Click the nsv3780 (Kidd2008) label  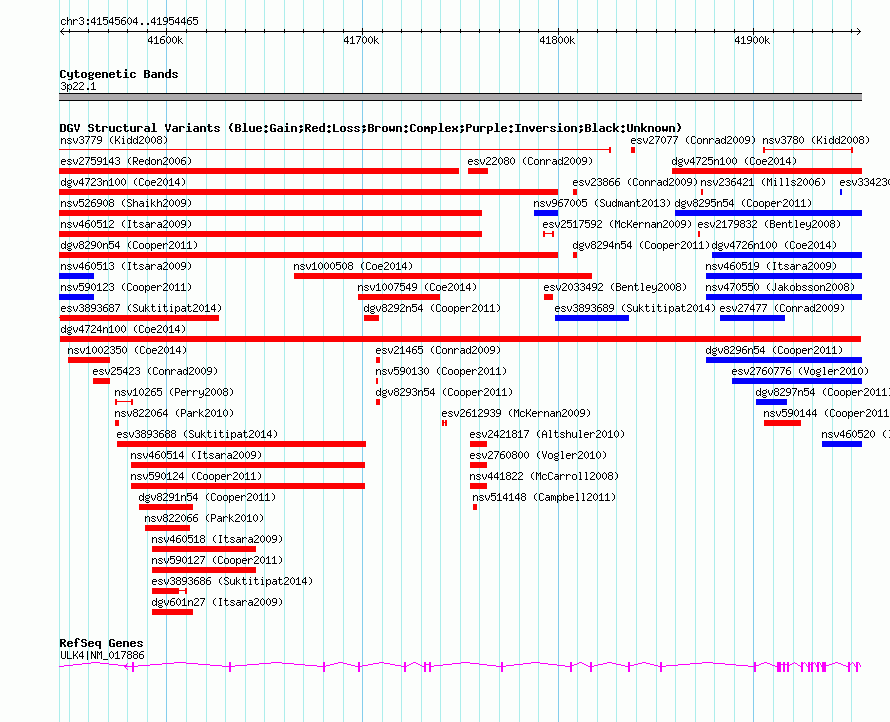tap(816, 140)
